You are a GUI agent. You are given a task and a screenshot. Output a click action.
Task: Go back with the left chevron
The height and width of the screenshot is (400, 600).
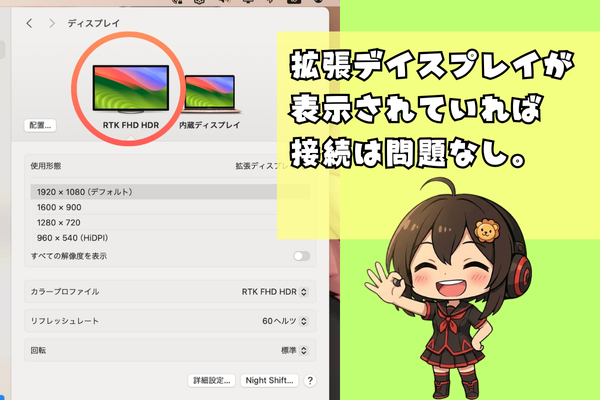tap(29, 23)
